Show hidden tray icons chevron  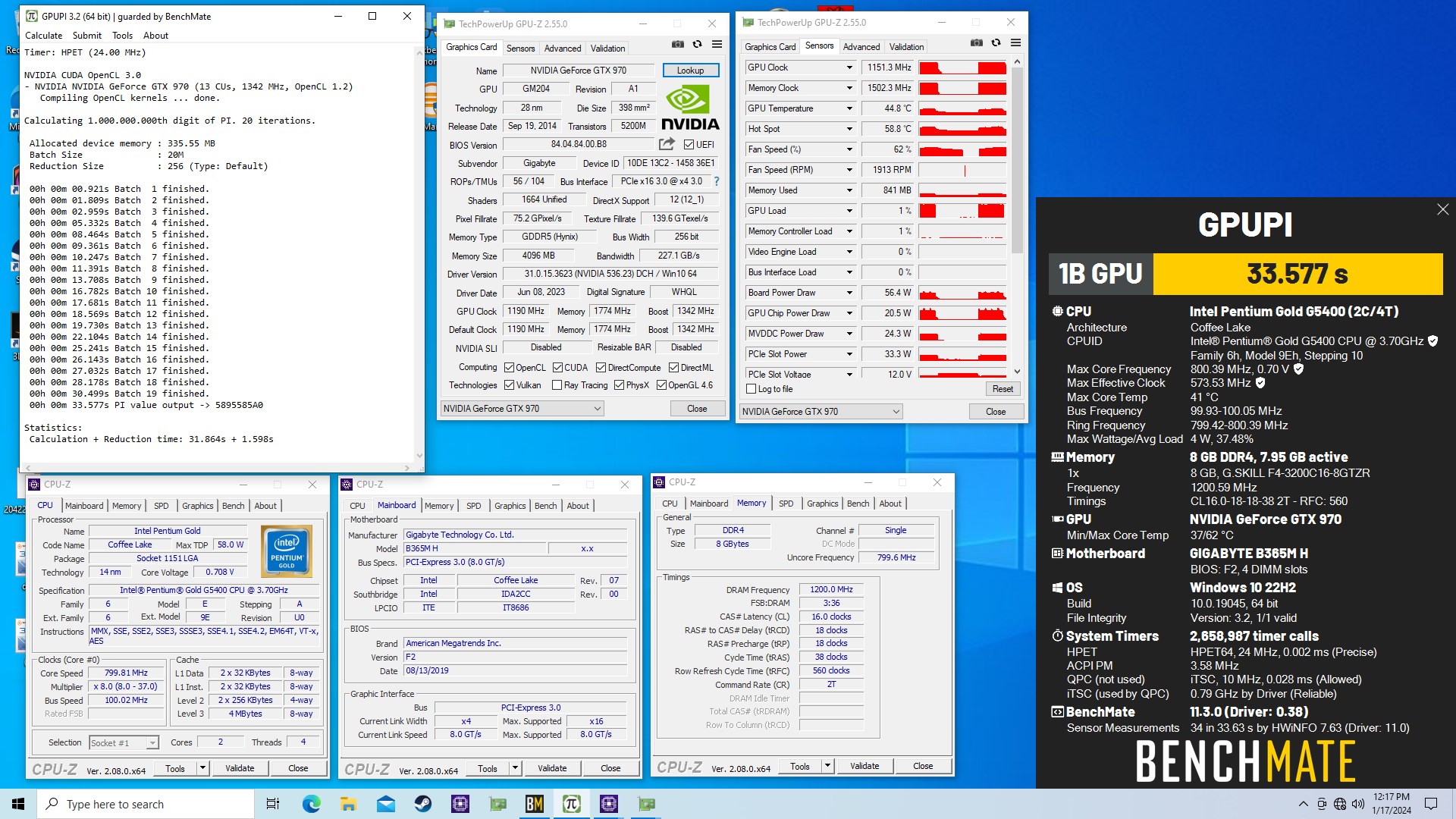pyautogui.click(x=1303, y=804)
